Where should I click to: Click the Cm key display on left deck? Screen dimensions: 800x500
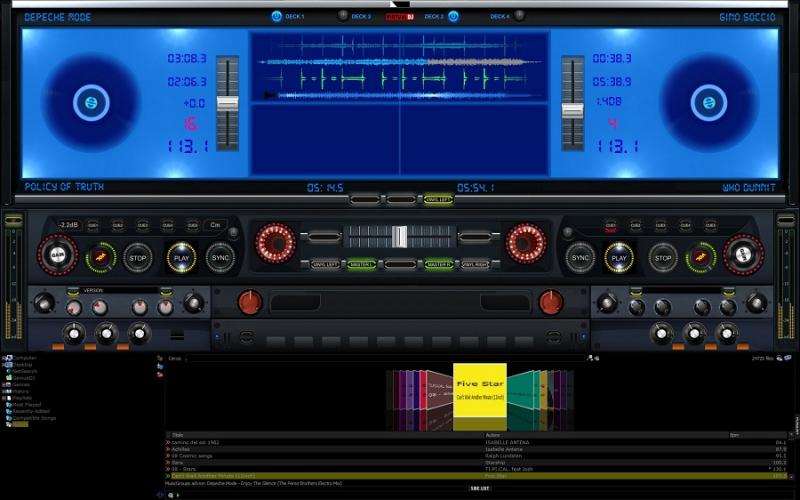215,225
